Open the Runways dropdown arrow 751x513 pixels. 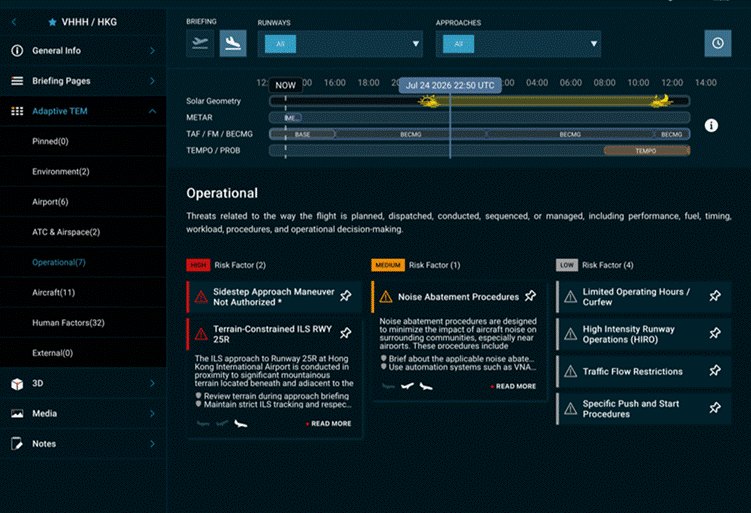[x=415, y=44]
